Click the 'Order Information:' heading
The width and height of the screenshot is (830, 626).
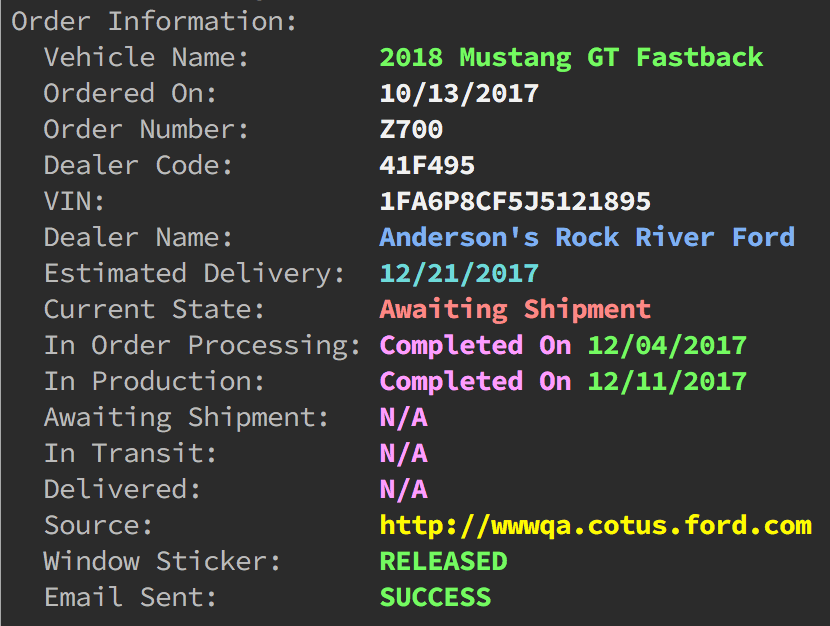coord(154,22)
